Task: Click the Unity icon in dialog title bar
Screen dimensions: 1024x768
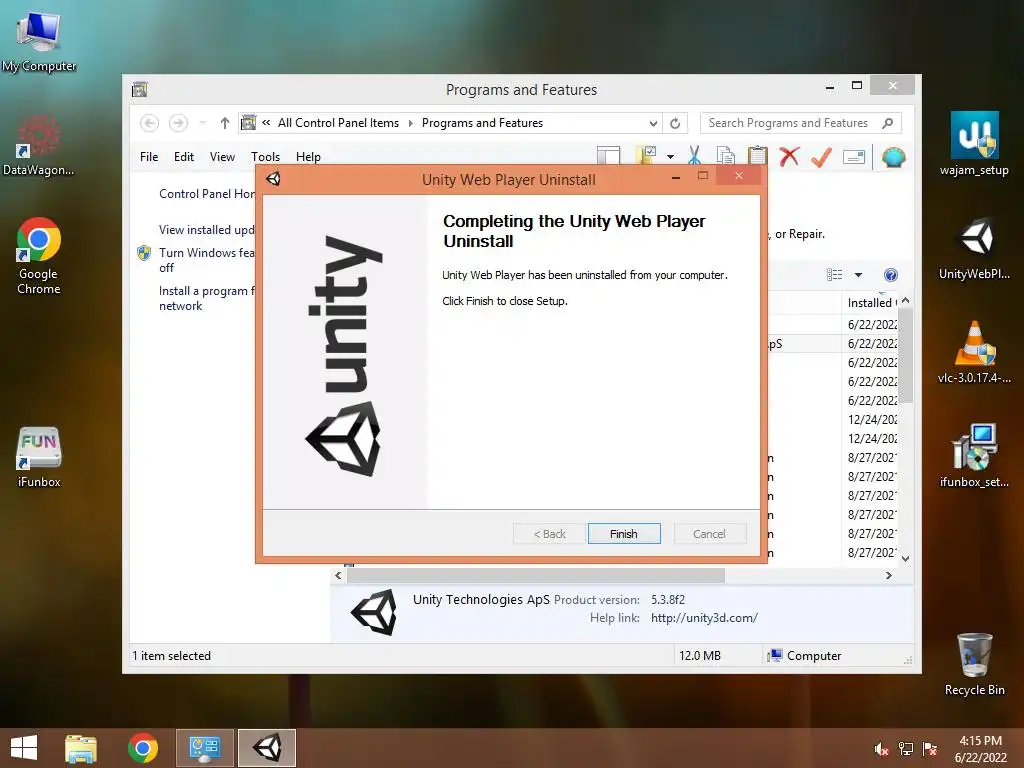Action: point(274,178)
